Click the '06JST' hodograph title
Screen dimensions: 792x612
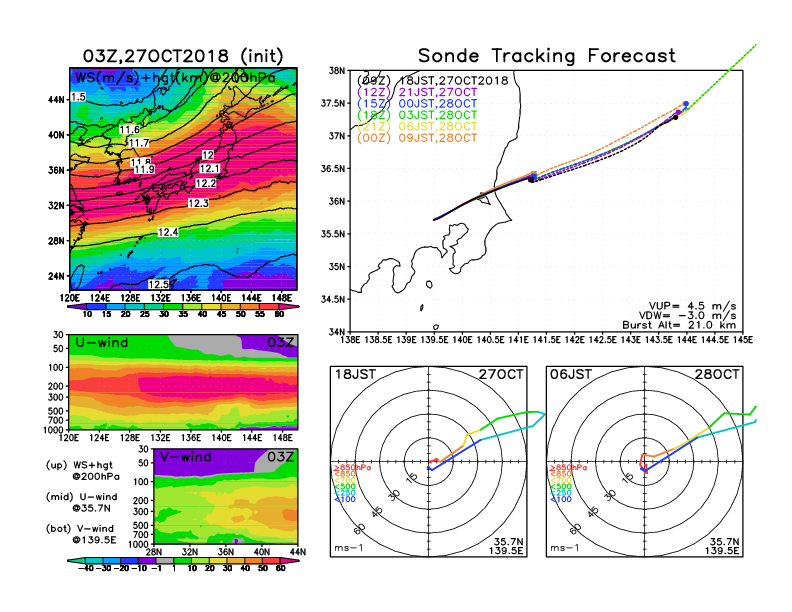point(571,374)
